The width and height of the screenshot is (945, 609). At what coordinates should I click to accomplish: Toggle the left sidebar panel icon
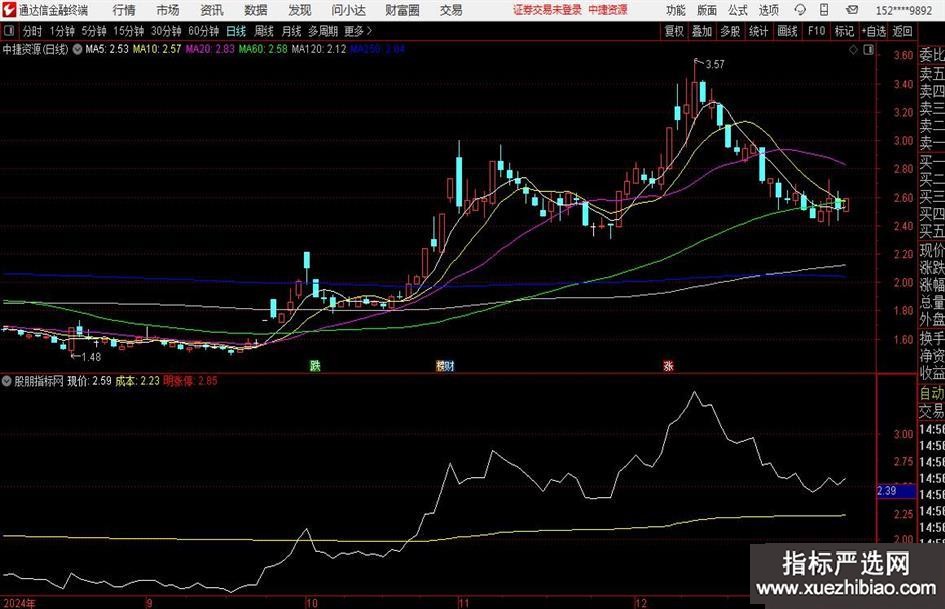pyautogui.click(x=8, y=31)
